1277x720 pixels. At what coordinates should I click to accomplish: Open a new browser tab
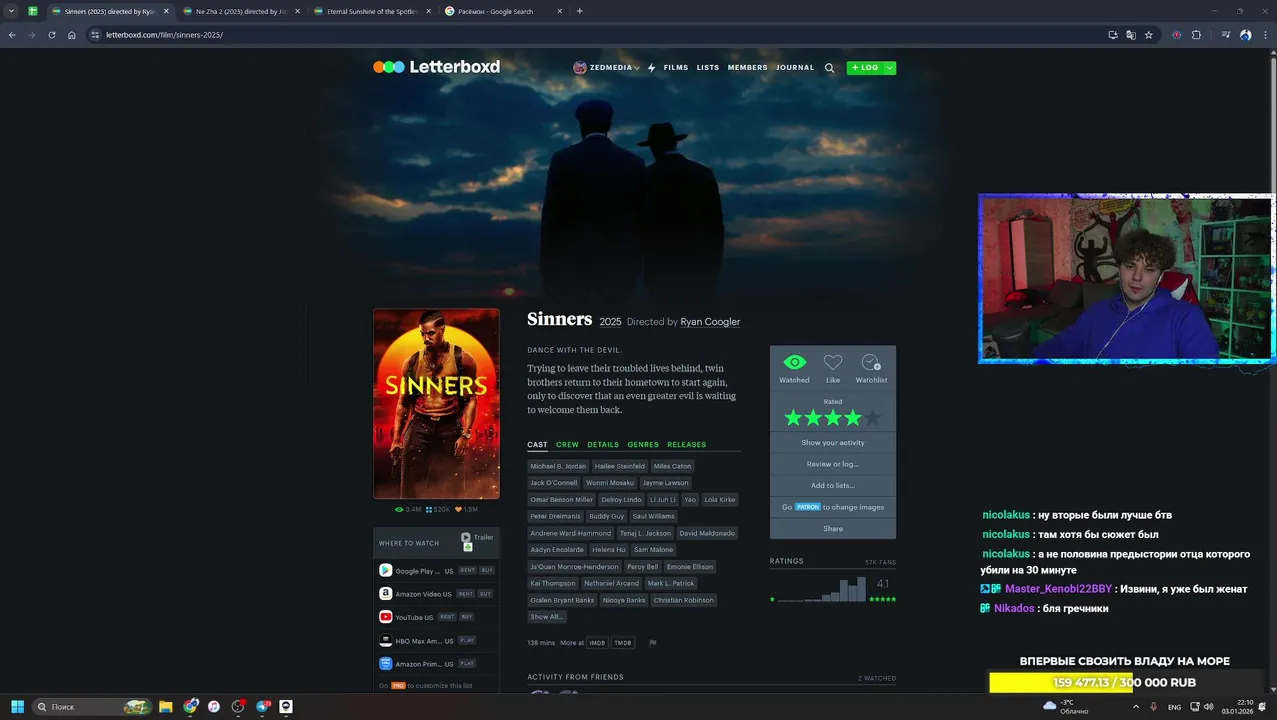click(x=579, y=11)
